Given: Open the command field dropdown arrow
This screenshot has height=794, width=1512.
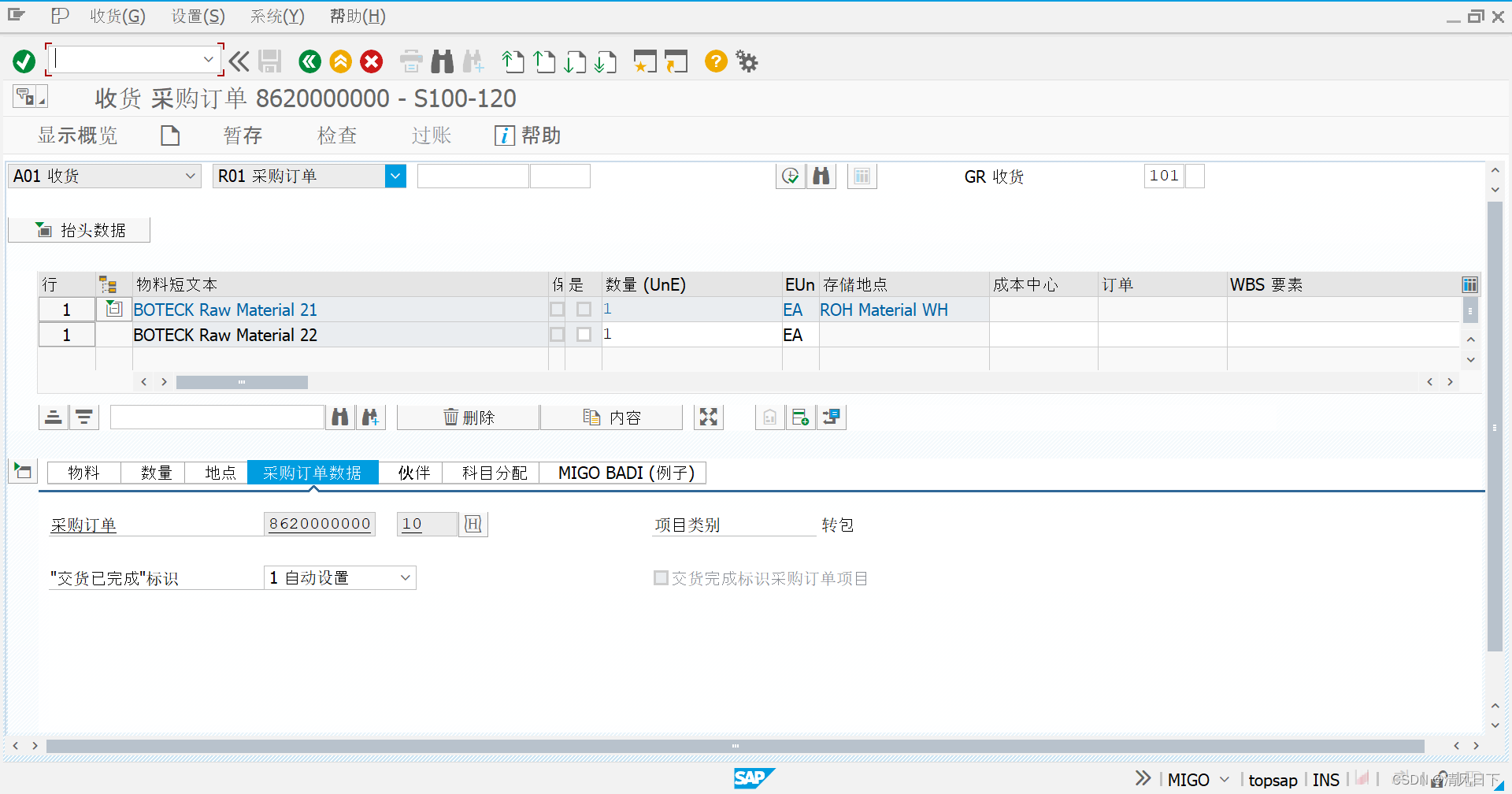Looking at the screenshot, I should 208,59.
